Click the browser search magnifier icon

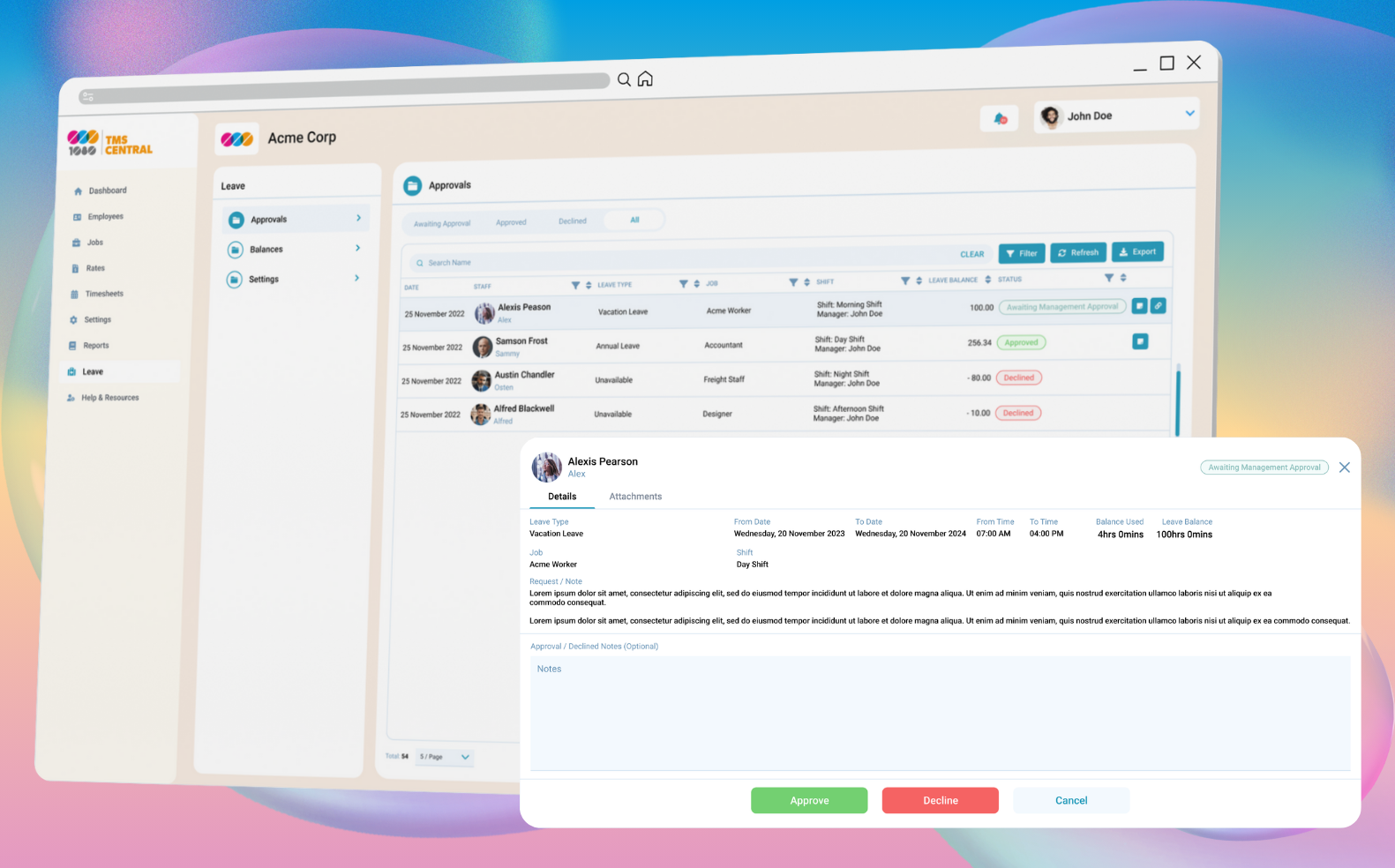(x=624, y=80)
